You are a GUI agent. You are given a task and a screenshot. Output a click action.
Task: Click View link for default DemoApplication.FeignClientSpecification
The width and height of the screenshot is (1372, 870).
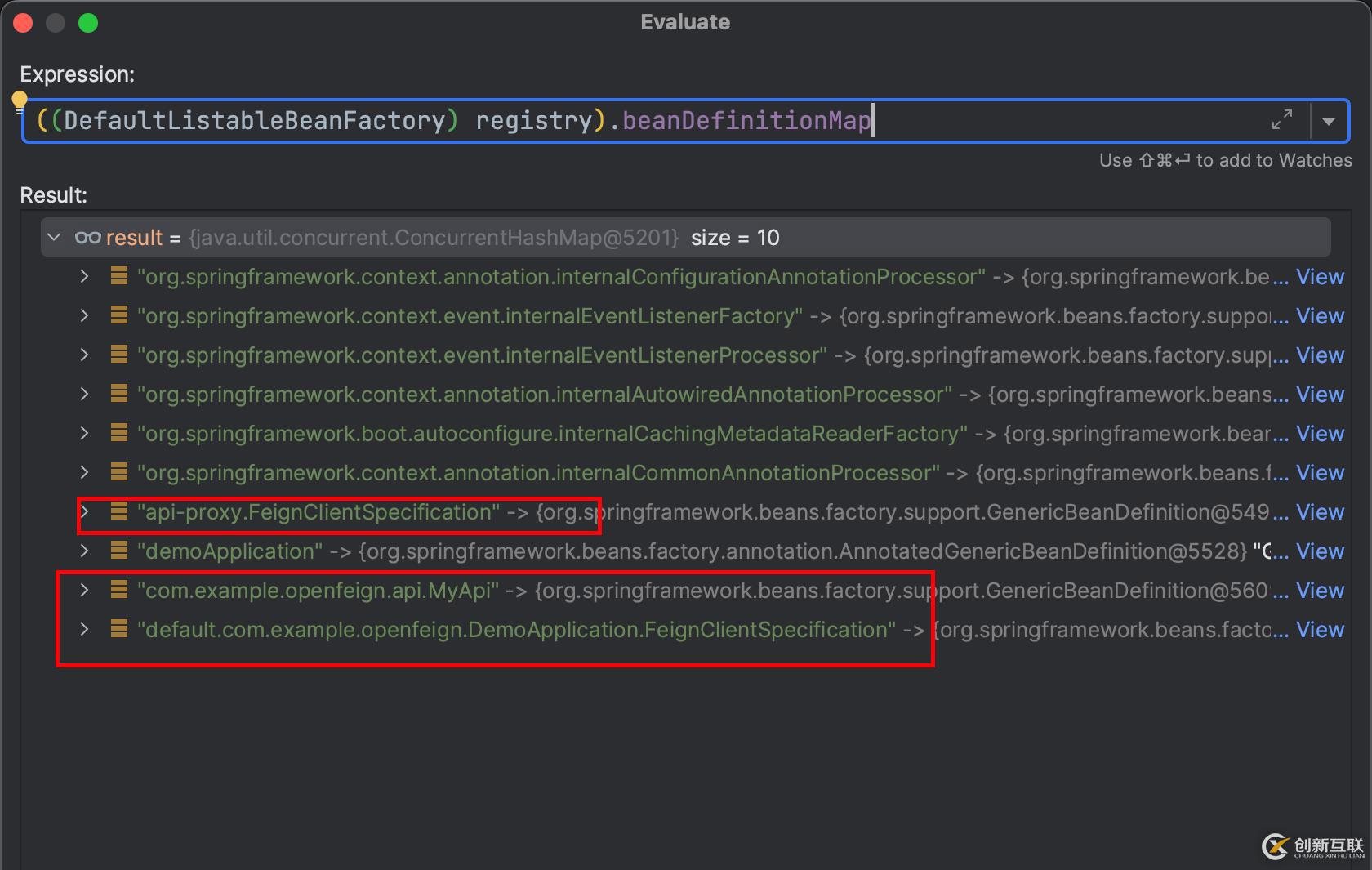tap(1320, 630)
